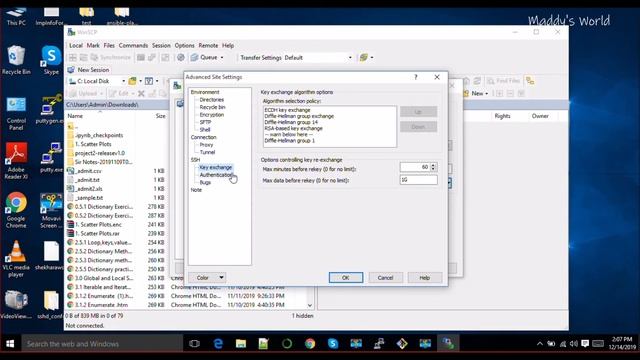Click the Find Files icon in remote panel

click(x=504, y=81)
